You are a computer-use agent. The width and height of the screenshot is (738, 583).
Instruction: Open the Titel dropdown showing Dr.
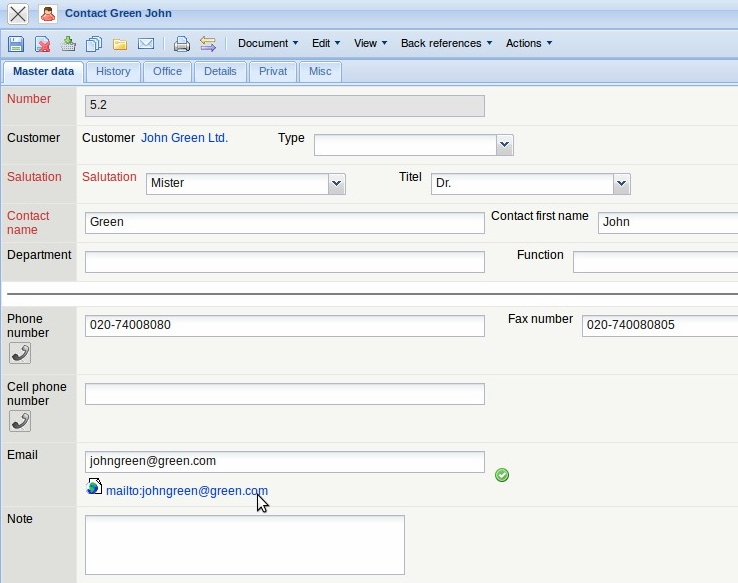click(x=622, y=184)
